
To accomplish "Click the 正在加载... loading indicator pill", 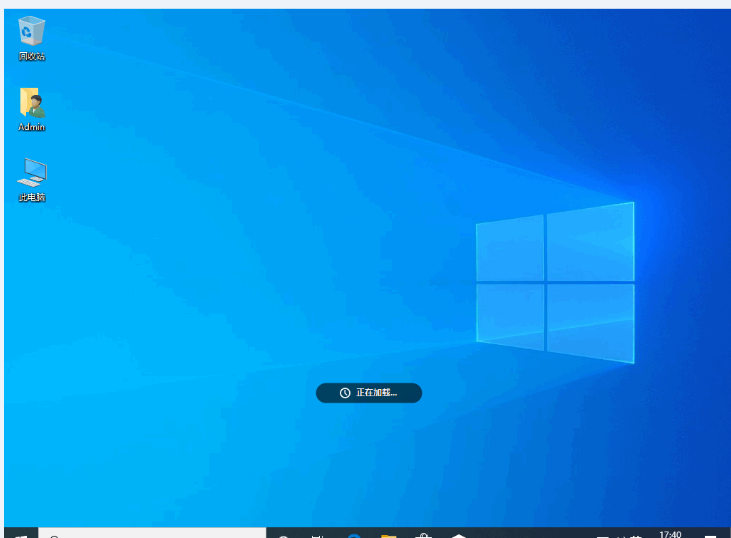I will click(369, 393).
